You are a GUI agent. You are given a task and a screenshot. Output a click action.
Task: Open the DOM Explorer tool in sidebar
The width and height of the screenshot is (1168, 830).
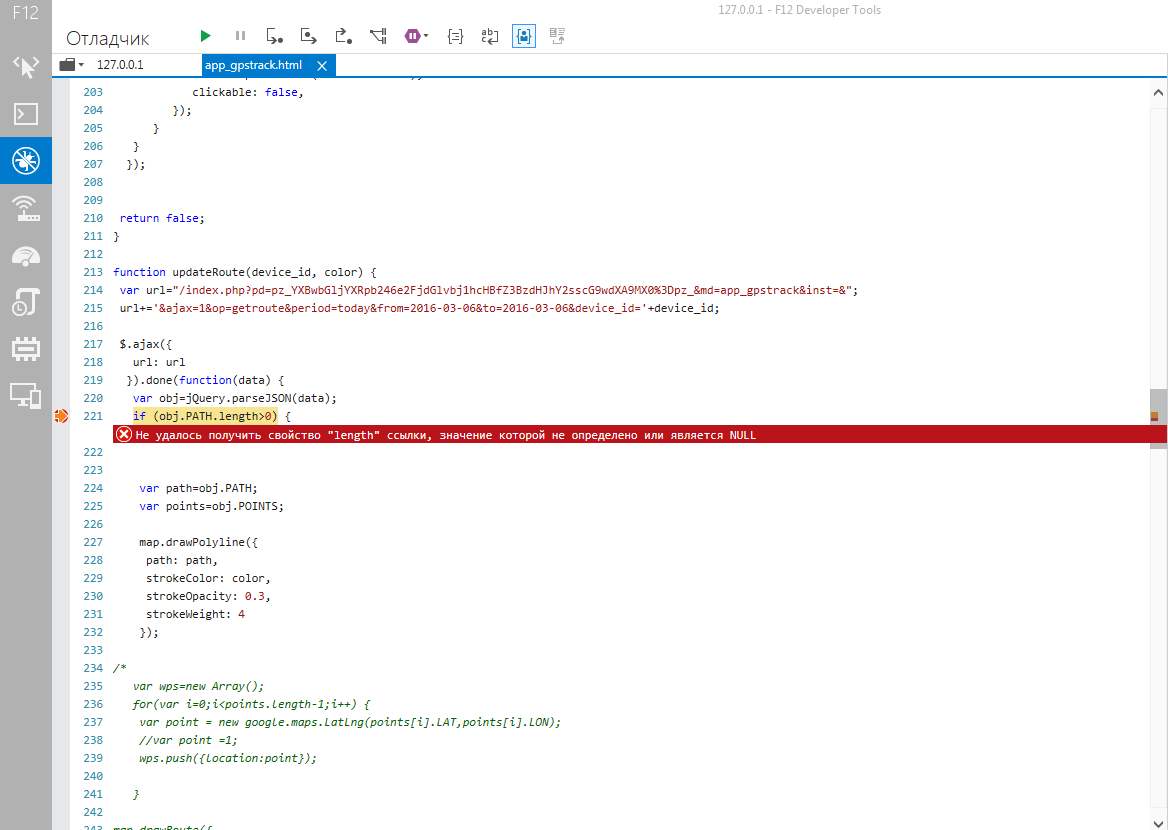tap(25, 67)
